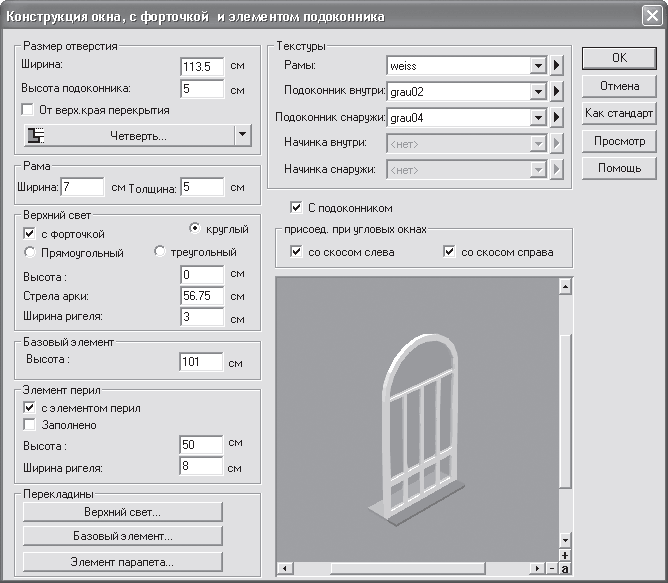Click arrow button beside Подоконник внутри texture

coord(556,91)
